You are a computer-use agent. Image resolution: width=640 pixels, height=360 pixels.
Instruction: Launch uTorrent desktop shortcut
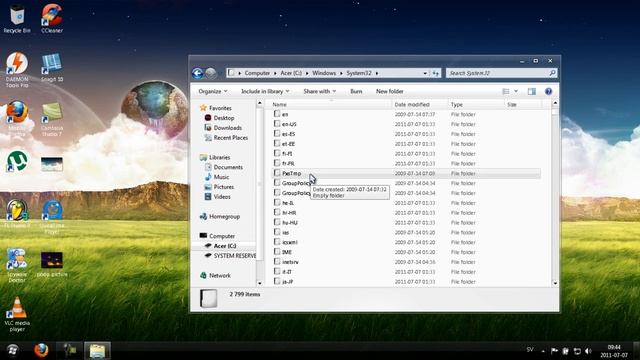[x=17, y=161]
